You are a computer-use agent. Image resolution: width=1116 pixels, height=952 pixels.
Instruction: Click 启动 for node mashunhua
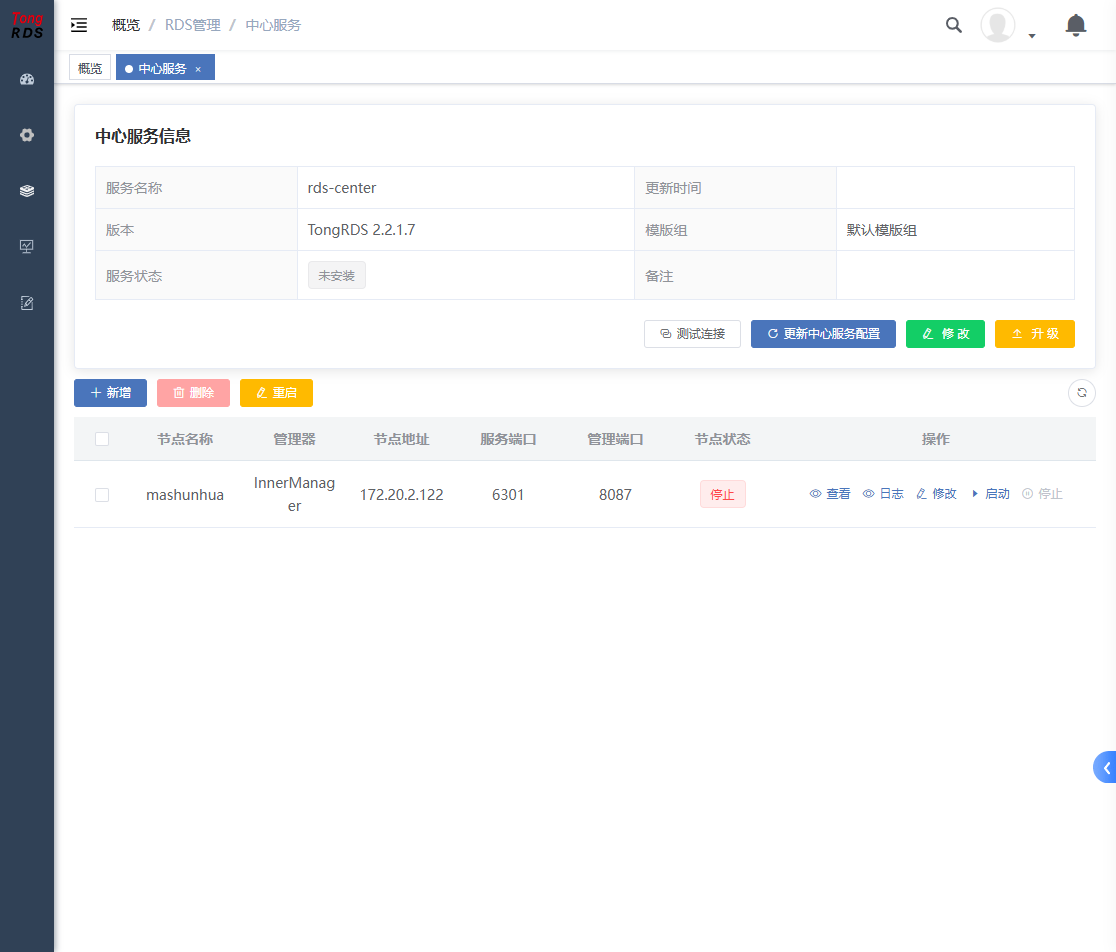tap(991, 494)
